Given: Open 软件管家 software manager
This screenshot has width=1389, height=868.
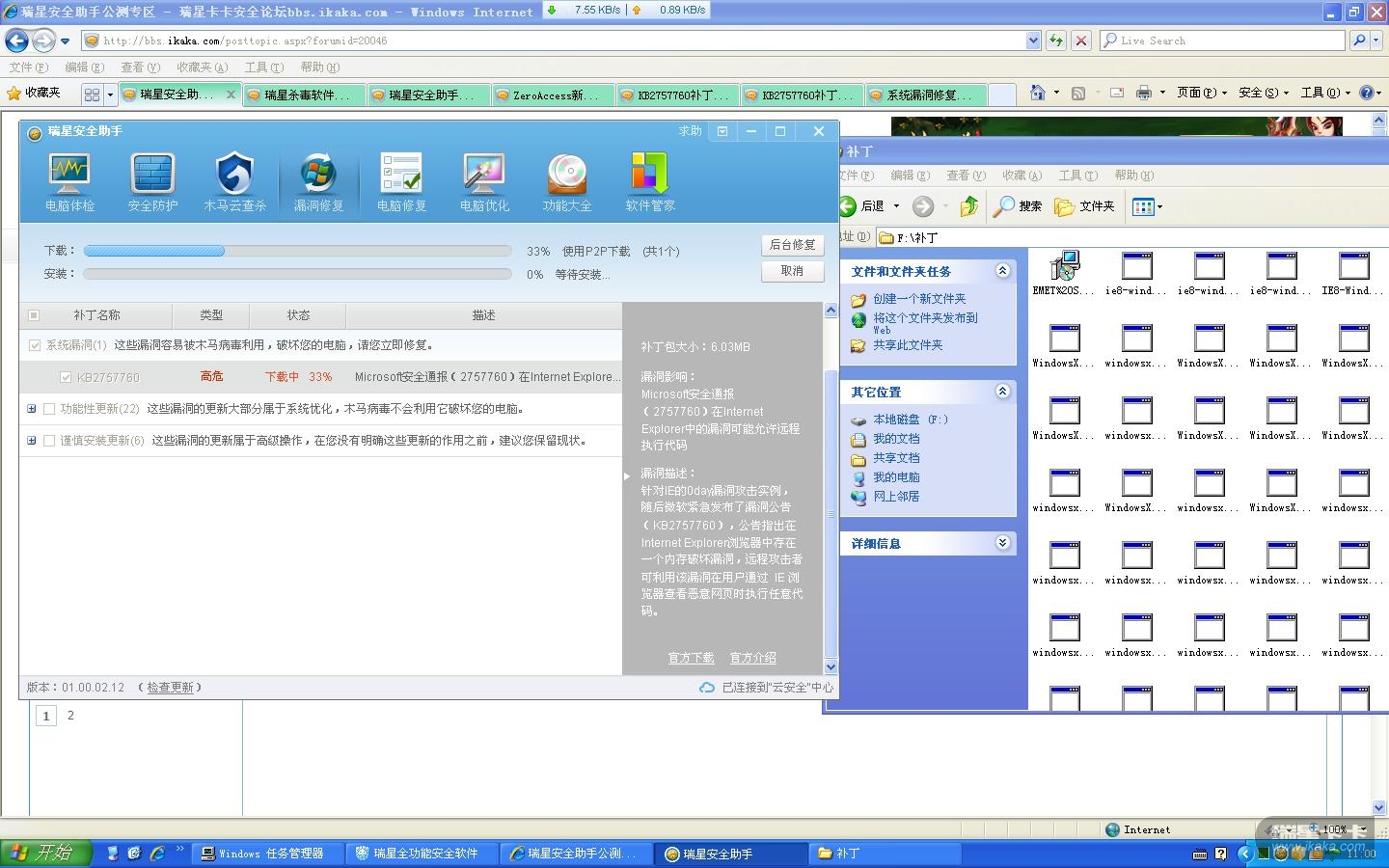Looking at the screenshot, I should [650, 181].
